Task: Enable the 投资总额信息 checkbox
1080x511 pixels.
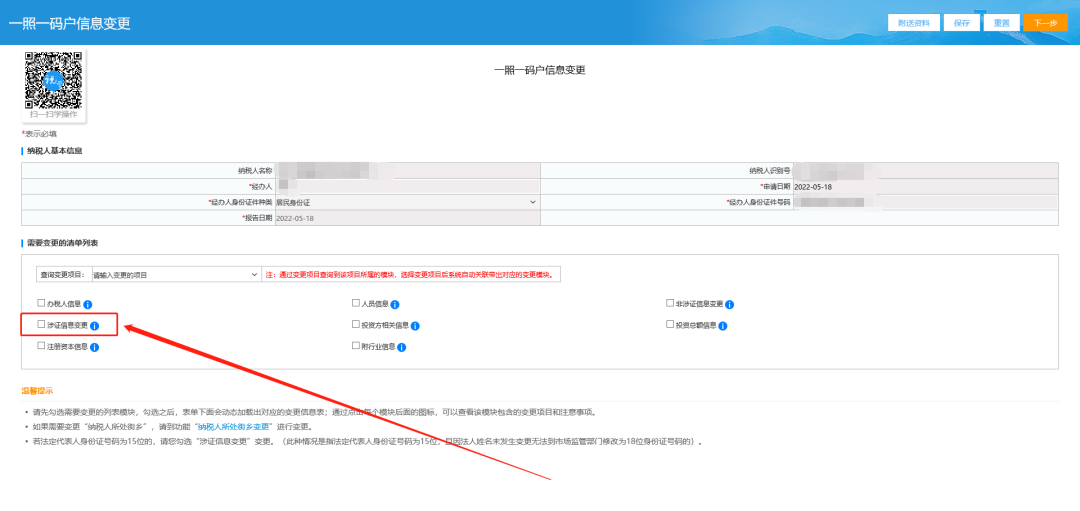Action: coord(669,324)
